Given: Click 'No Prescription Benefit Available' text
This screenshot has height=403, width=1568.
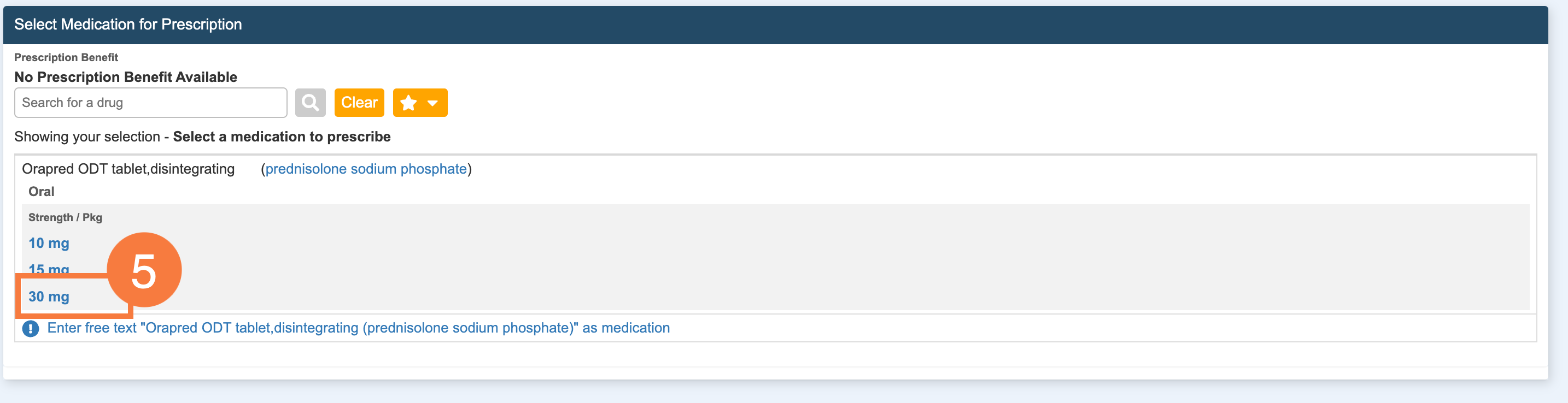Looking at the screenshot, I should coord(125,77).
